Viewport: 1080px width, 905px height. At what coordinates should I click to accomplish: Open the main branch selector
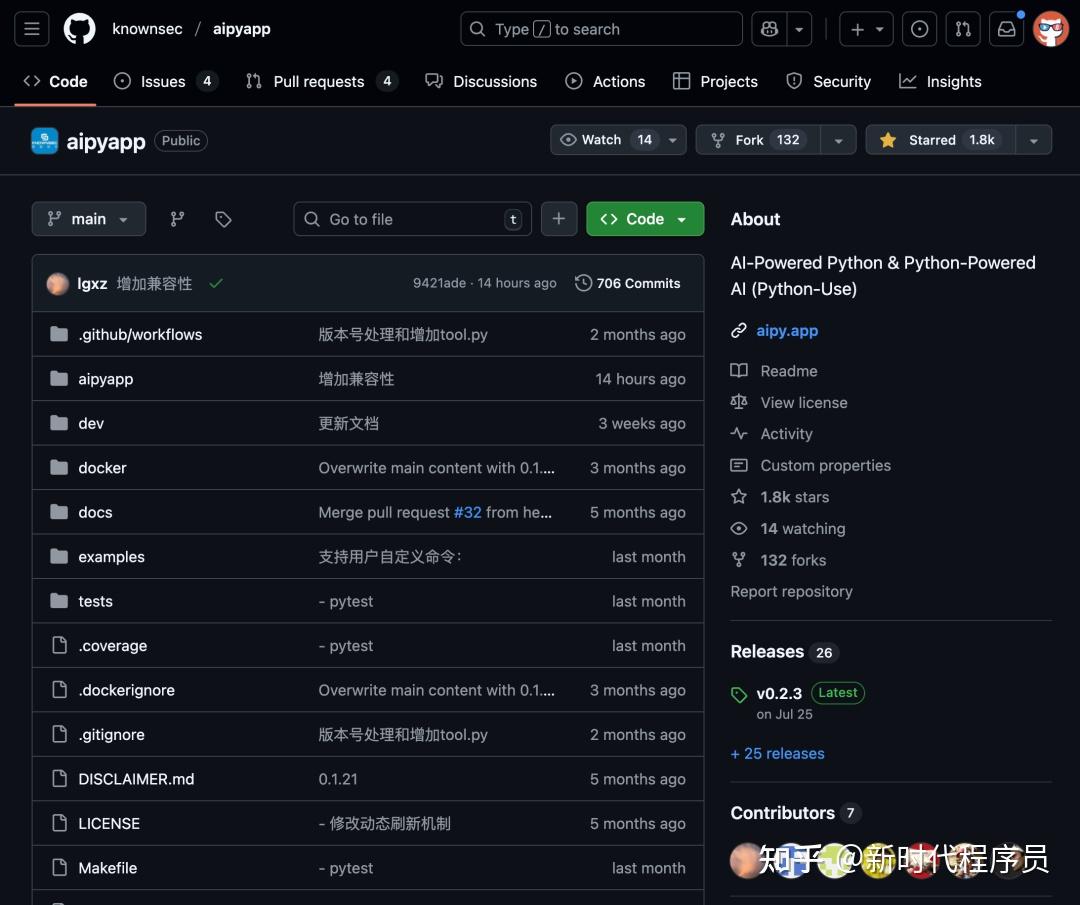pyautogui.click(x=89, y=219)
